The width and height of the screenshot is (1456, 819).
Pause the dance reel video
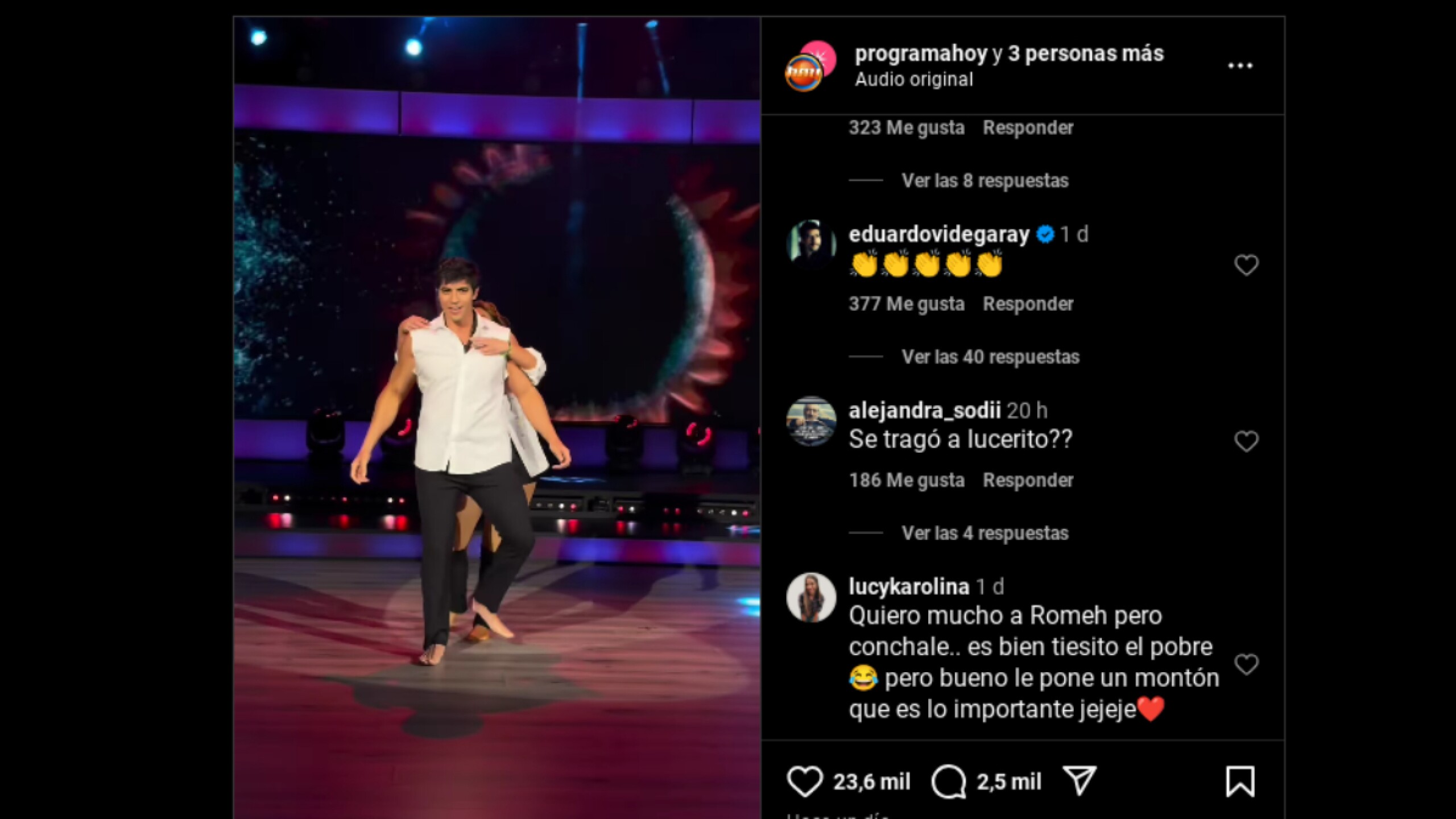click(497, 417)
